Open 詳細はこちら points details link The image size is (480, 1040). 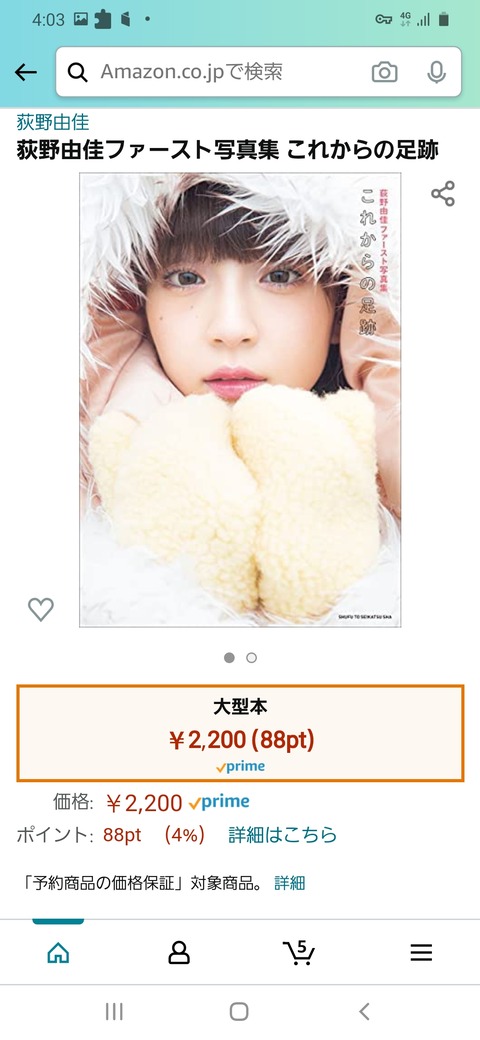[282, 834]
